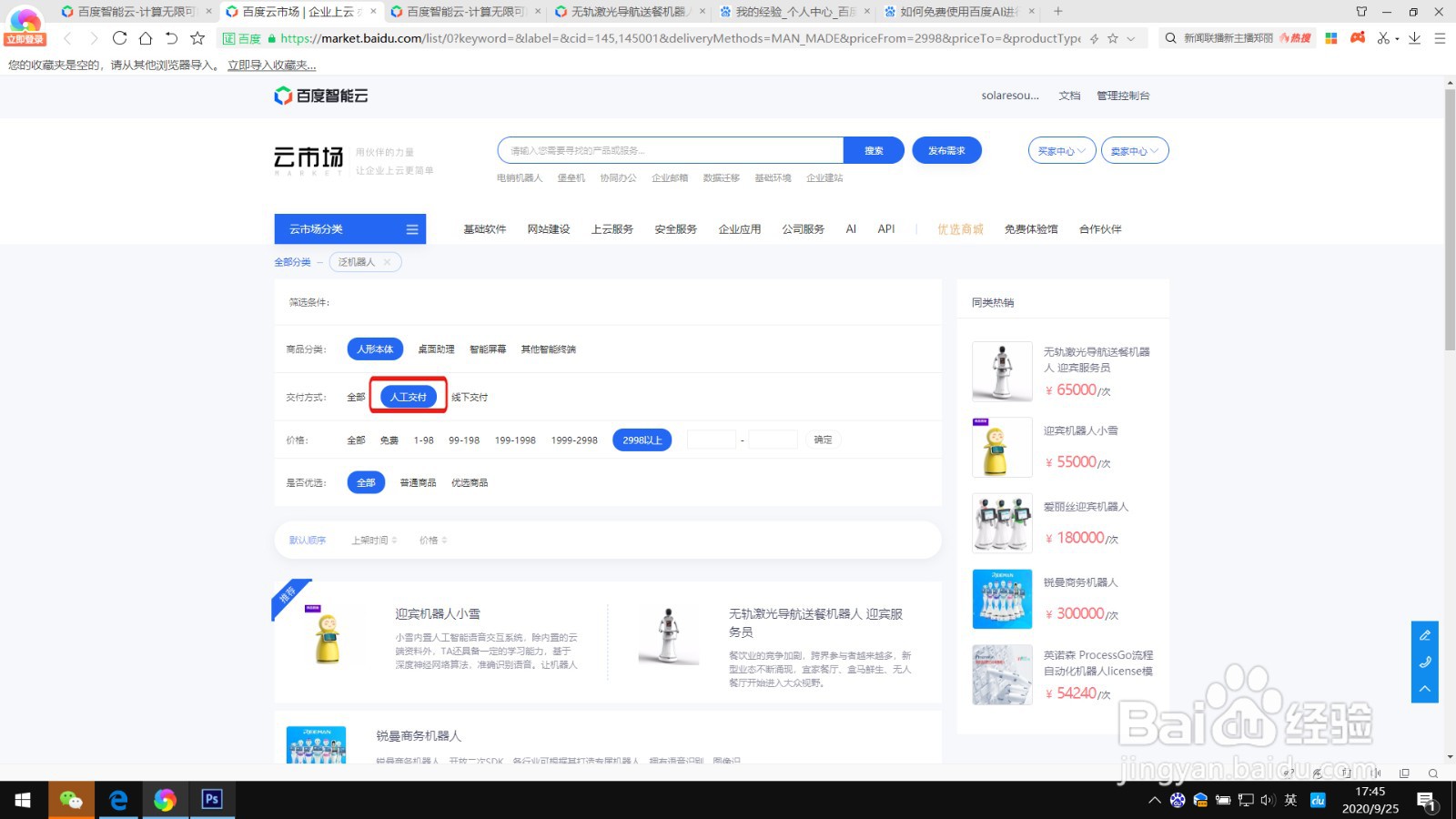Select 线下交付 delivery method
Viewport: 1456px width, 819px height.
tap(470, 398)
